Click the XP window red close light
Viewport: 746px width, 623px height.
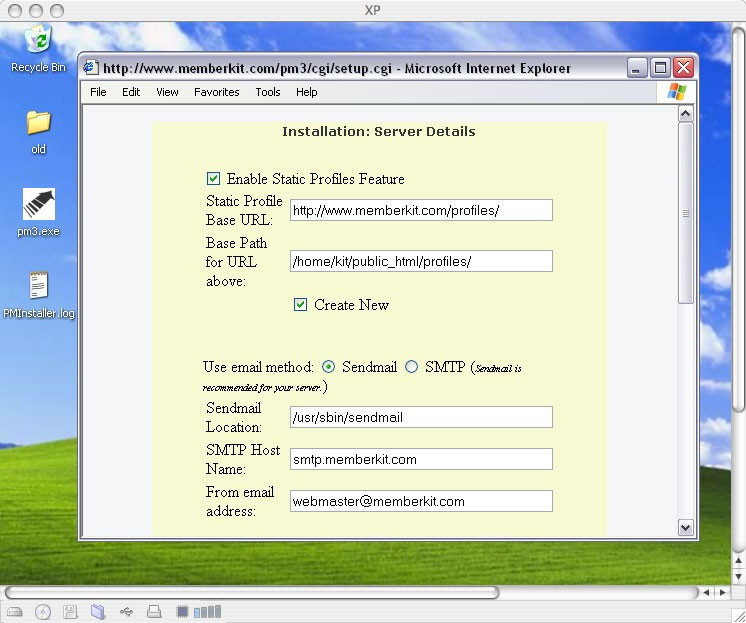tap(15, 10)
